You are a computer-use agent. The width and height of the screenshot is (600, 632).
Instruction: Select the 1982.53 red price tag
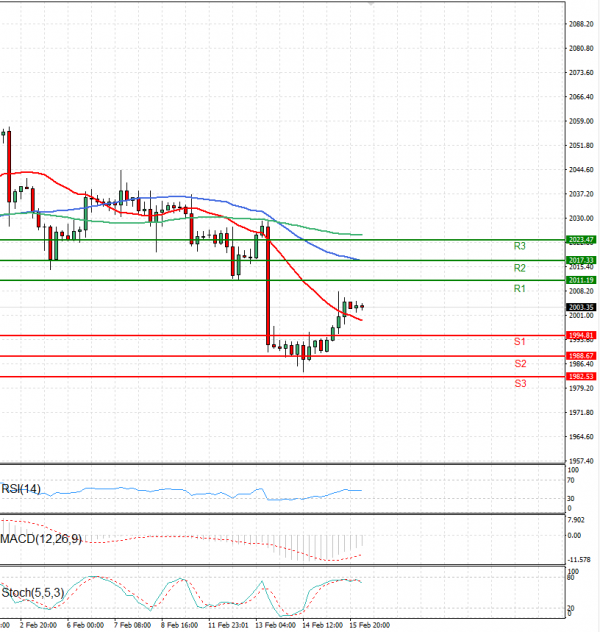point(581,376)
